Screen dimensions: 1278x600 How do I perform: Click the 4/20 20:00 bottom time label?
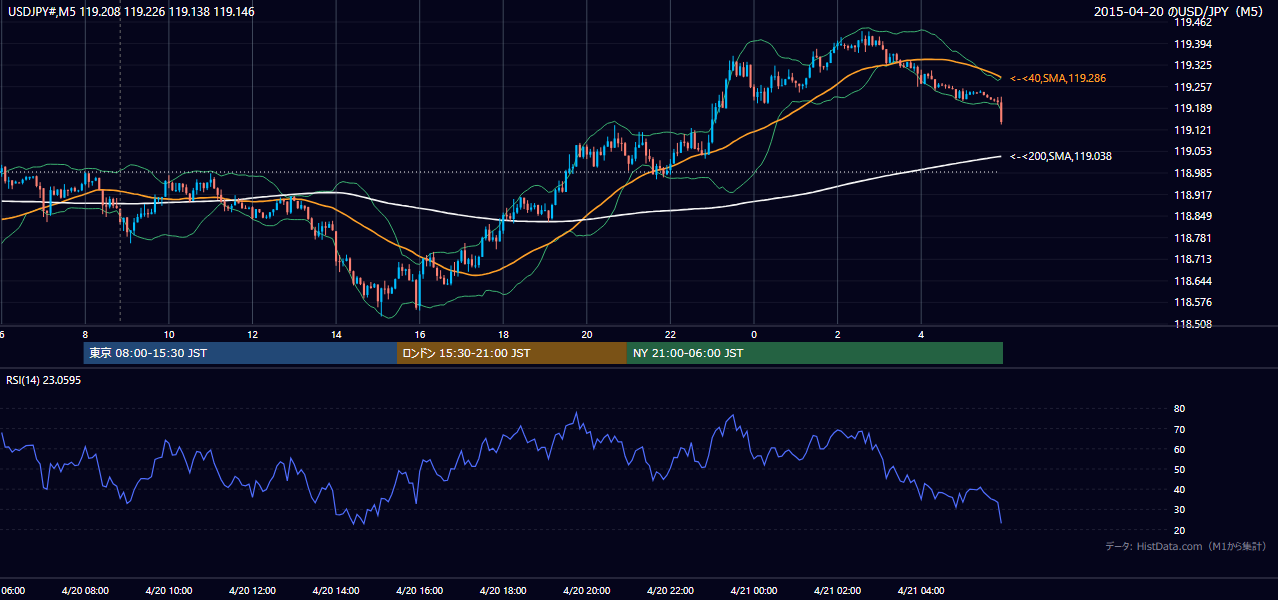(586, 590)
